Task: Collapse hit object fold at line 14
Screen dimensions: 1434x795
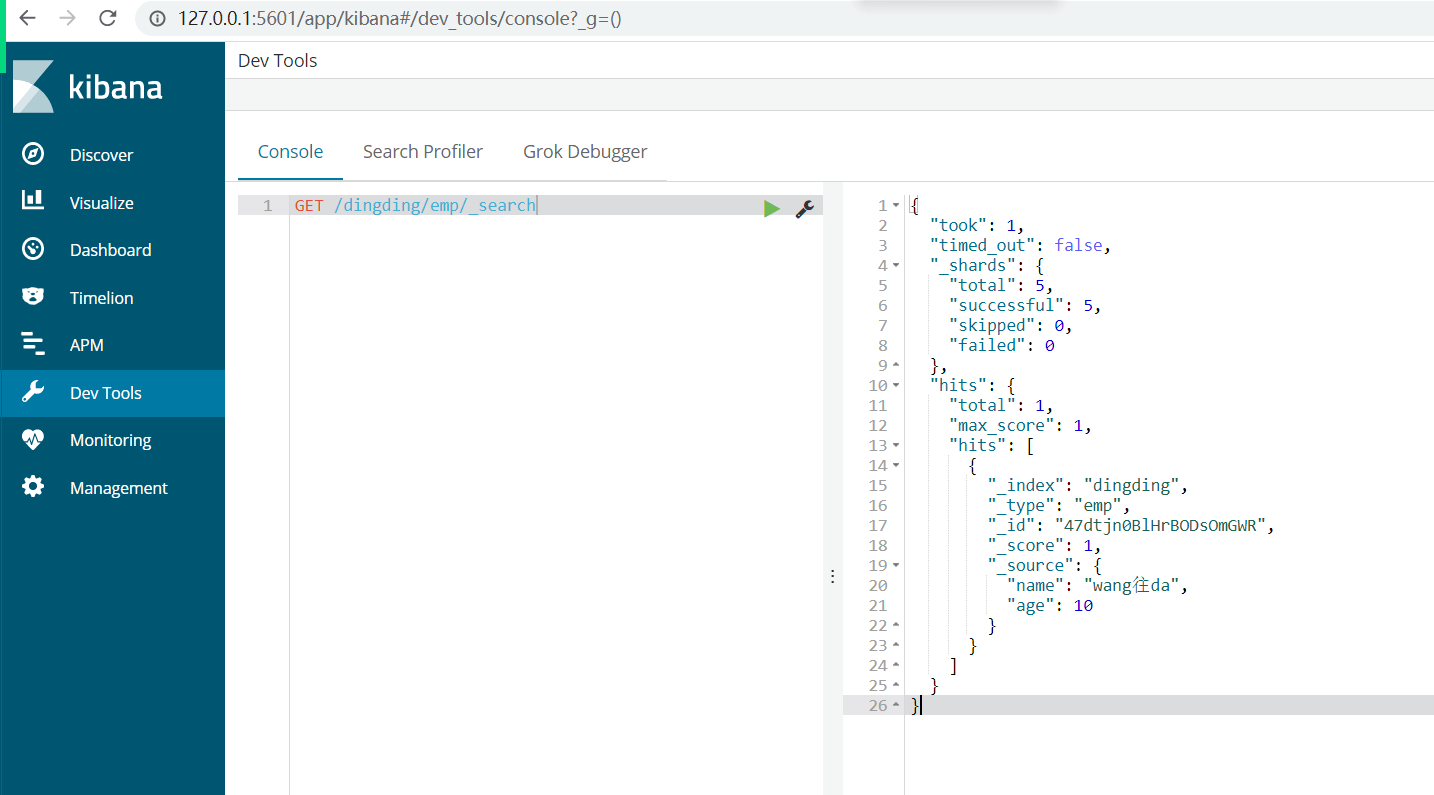Action: point(896,465)
